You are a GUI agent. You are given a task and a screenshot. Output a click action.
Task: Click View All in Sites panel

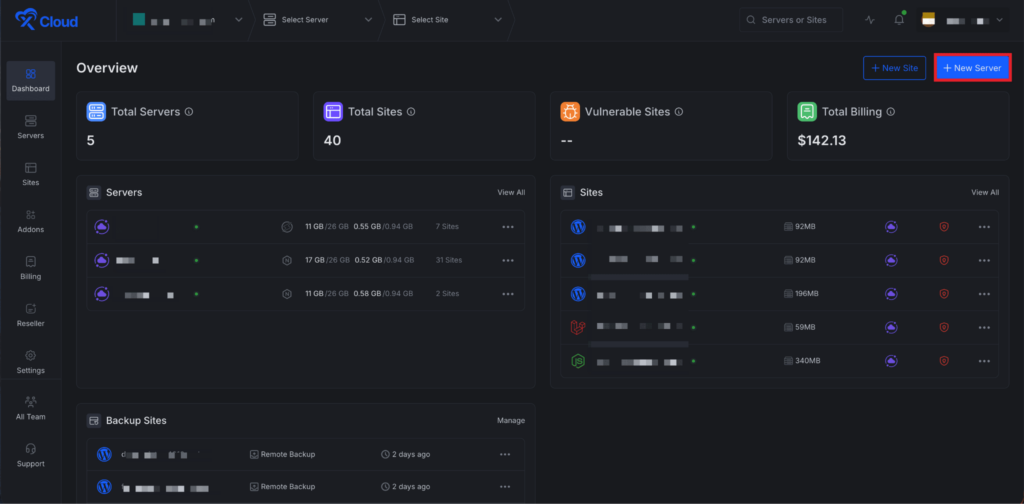tap(984, 192)
